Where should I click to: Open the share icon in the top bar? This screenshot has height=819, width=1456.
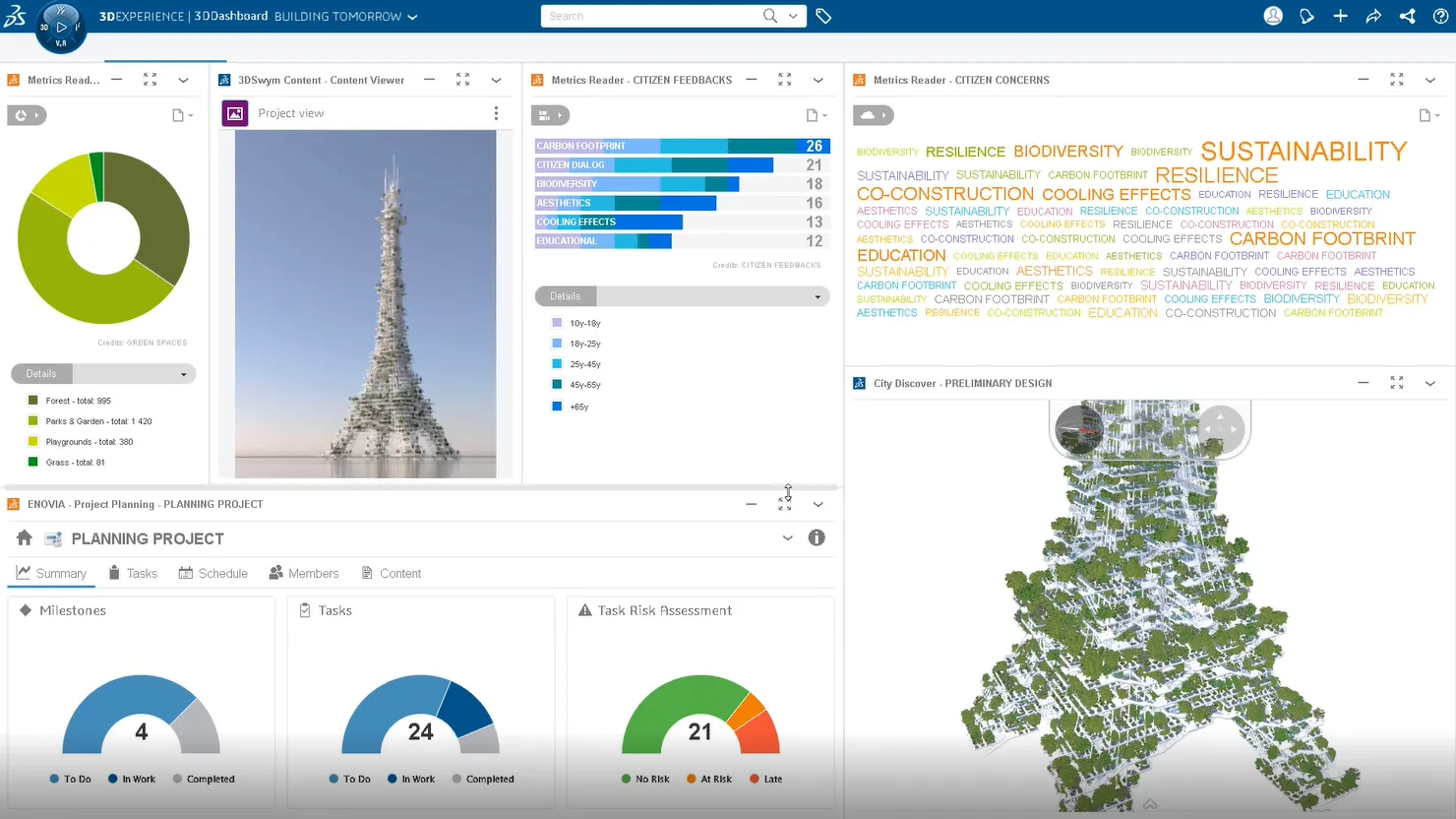[x=1407, y=16]
